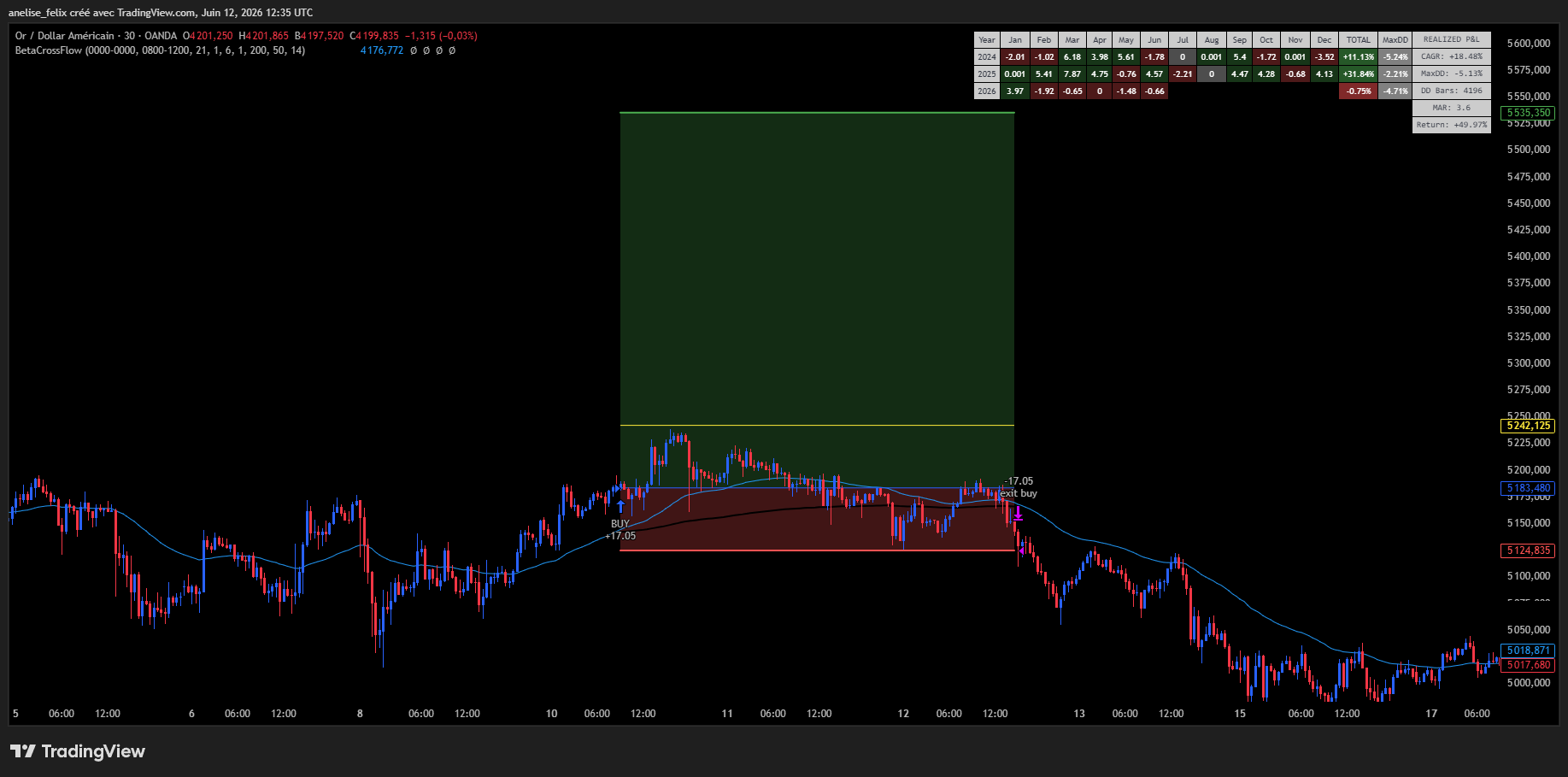Click the 5600,000 price axis label
Viewport: 1568px width, 777px height.
(x=1529, y=44)
